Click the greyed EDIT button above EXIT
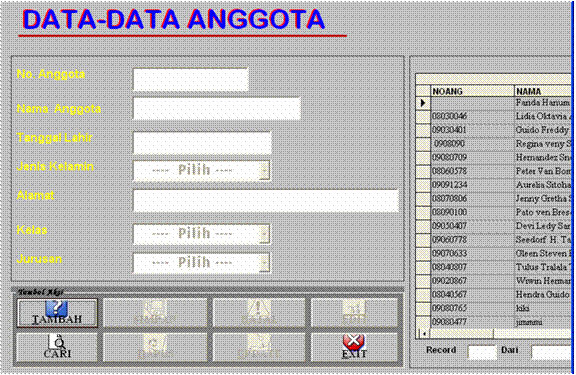 pyautogui.click(x=354, y=313)
